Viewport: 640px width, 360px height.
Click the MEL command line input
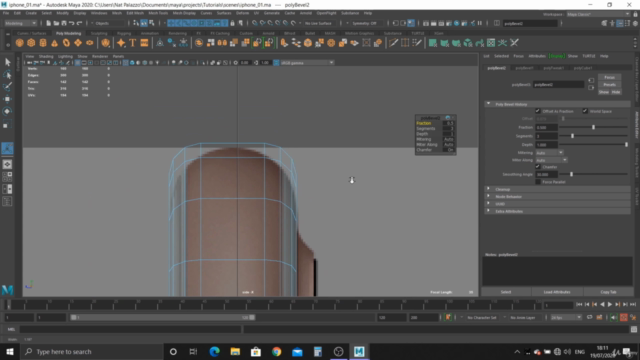pos(130,329)
